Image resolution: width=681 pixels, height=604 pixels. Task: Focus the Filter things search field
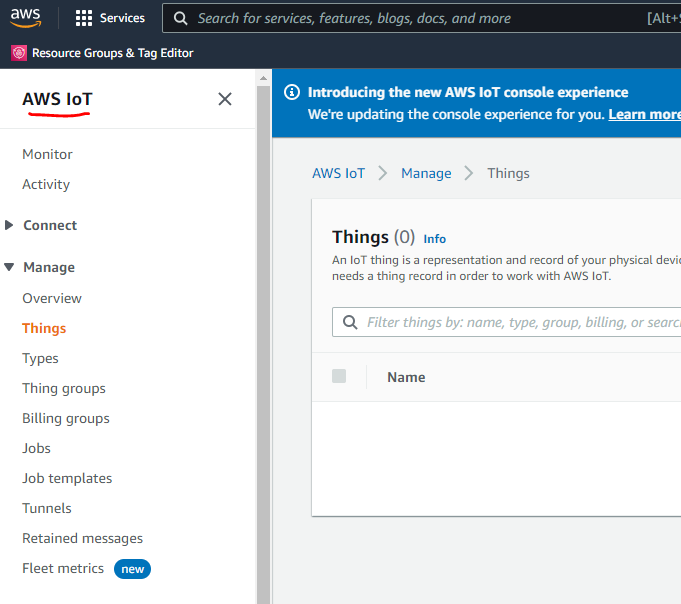(x=520, y=322)
